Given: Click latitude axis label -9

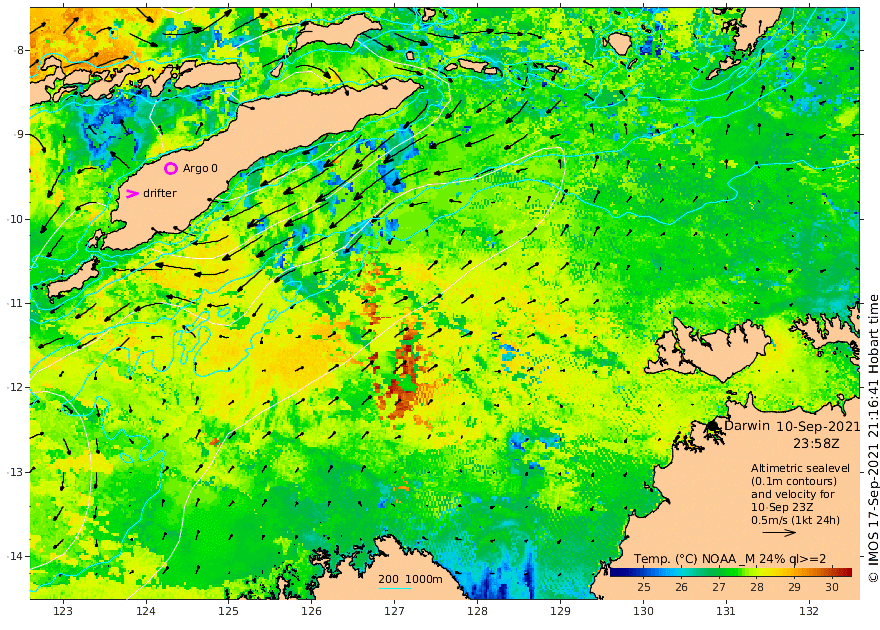Looking at the screenshot, I should point(19,134).
